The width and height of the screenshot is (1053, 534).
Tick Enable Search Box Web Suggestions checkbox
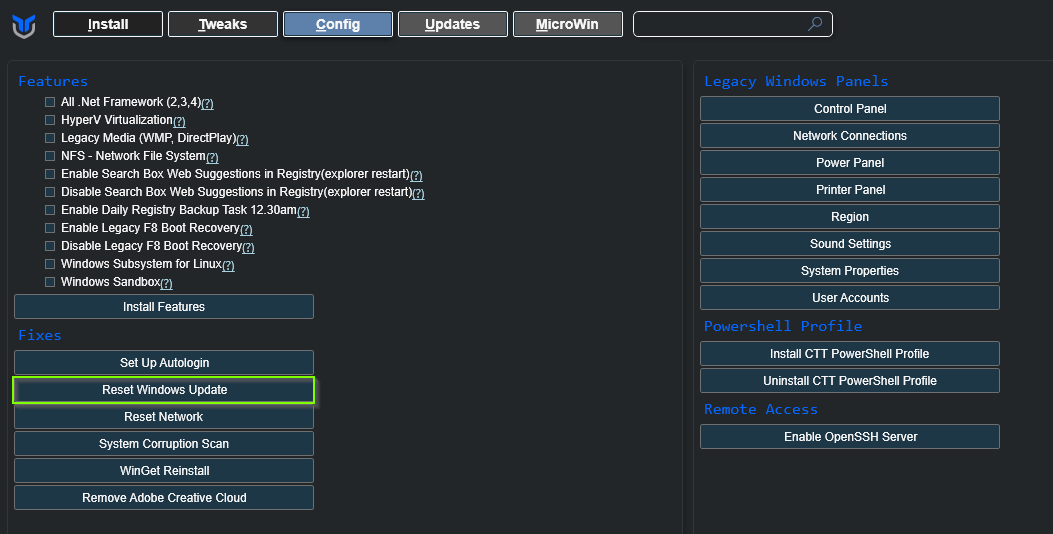click(x=50, y=174)
